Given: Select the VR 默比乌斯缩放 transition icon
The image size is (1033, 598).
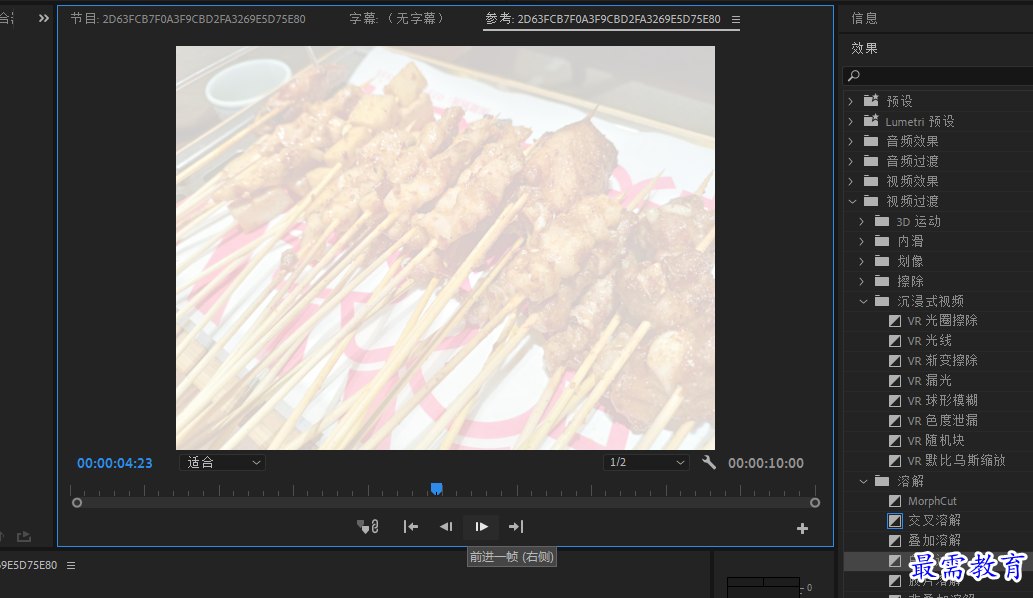Looking at the screenshot, I should [x=895, y=460].
